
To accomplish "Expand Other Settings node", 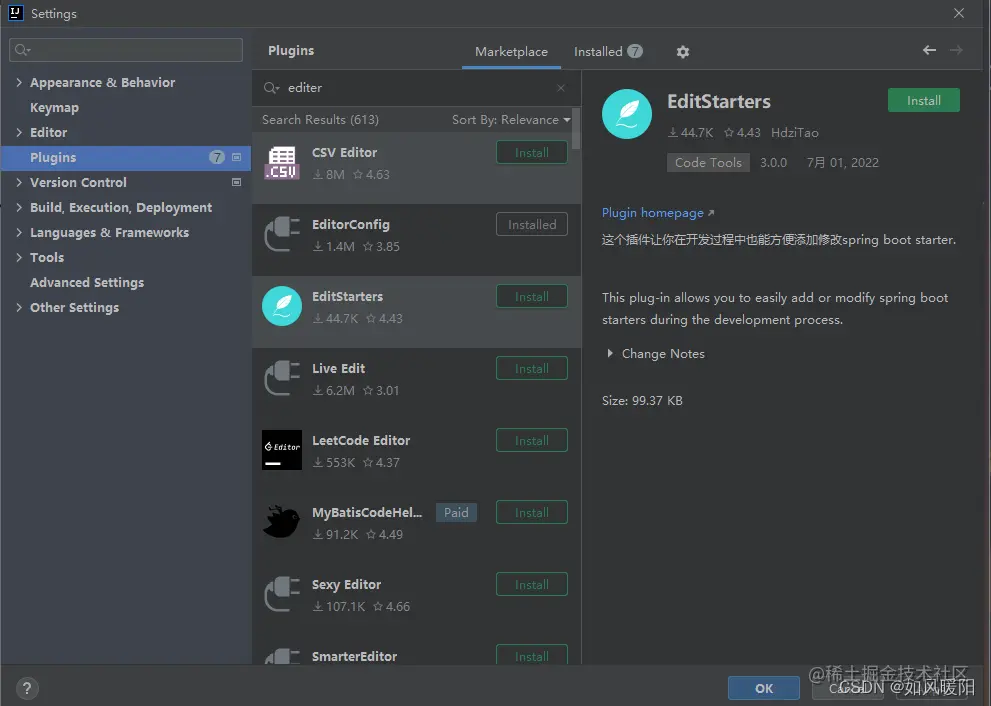I will pos(19,307).
